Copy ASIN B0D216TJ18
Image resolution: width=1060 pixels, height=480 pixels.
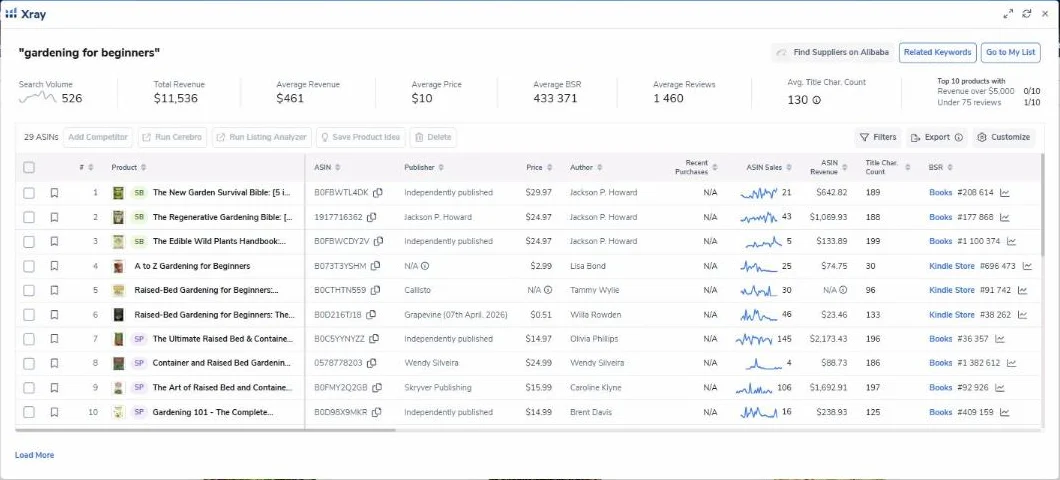click(x=371, y=314)
